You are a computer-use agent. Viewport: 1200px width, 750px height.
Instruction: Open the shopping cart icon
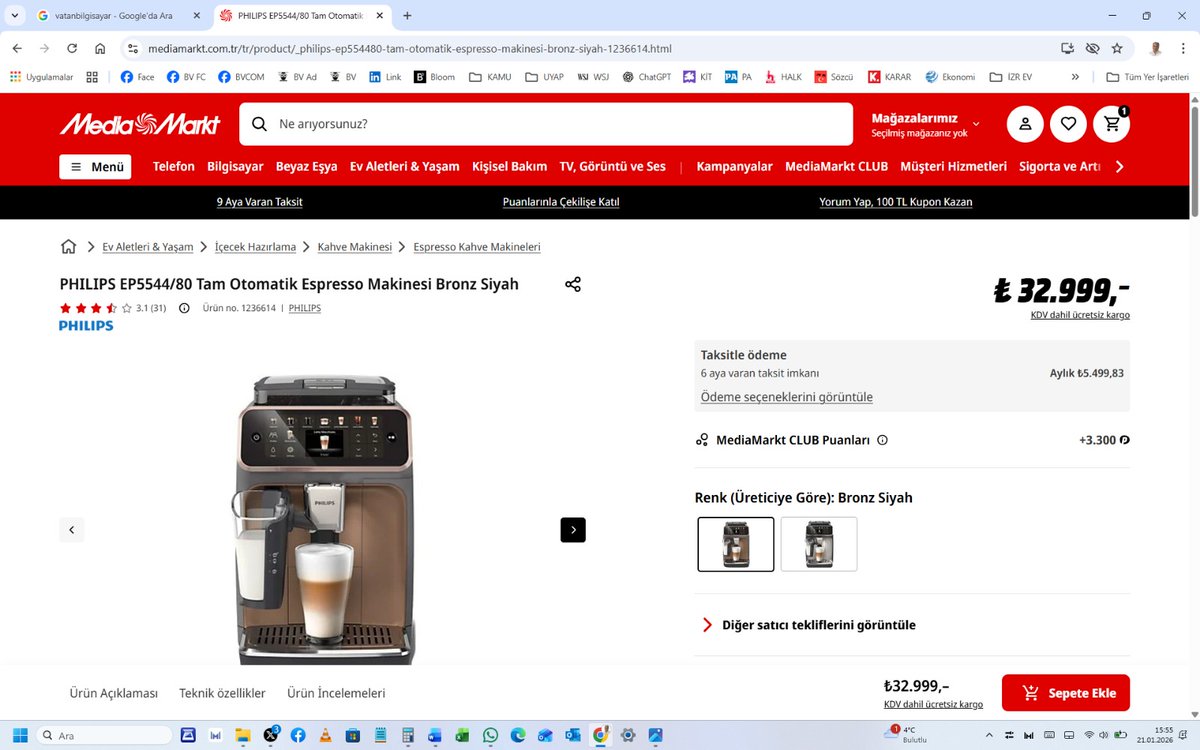tap(1112, 124)
